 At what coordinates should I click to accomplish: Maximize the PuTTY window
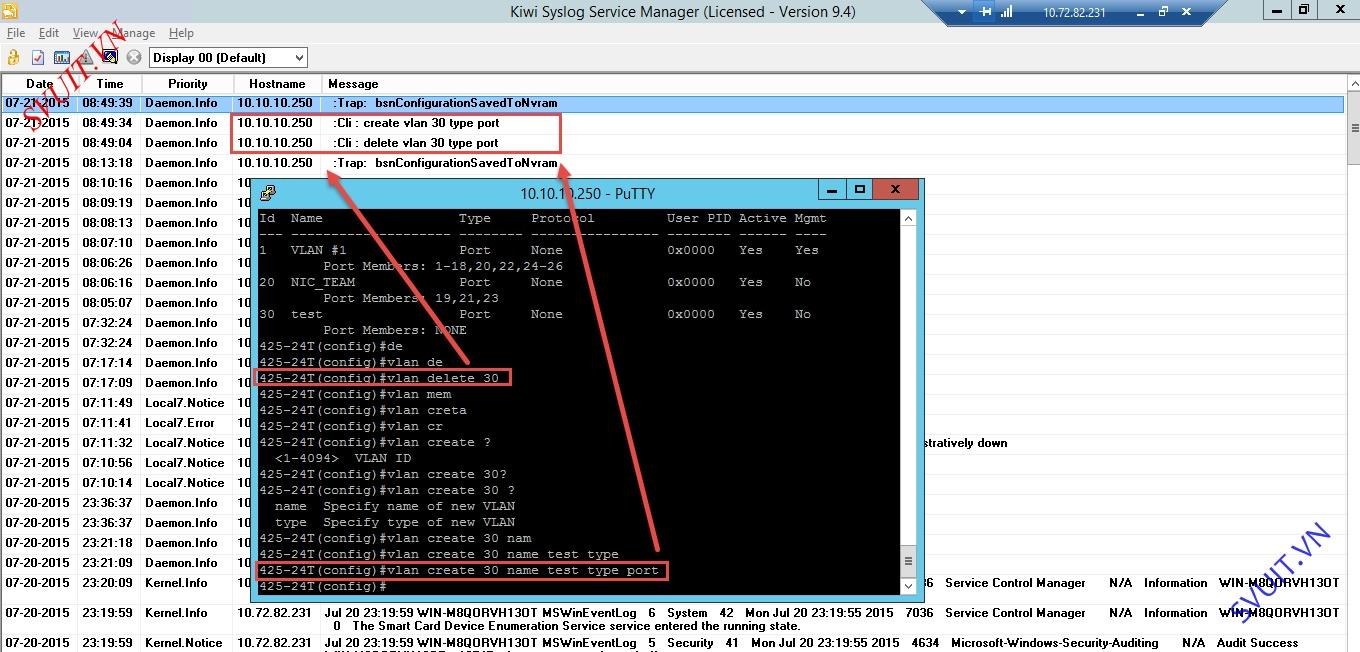[860, 189]
